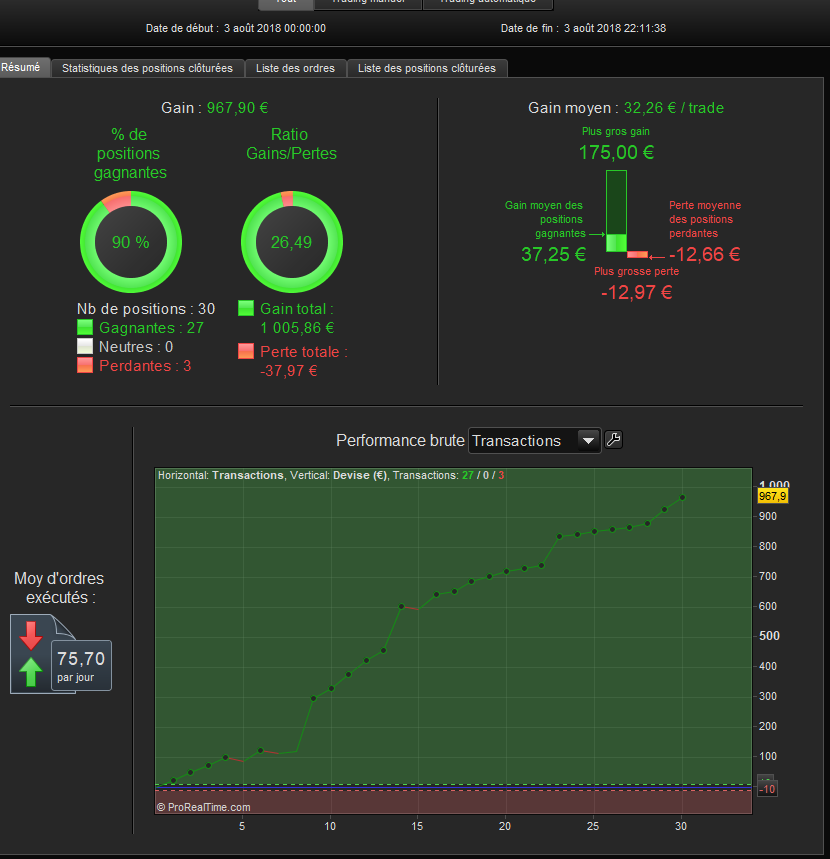Click the Plus gros gain 175,00 € value
The image size is (830, 859).
click(616, 152)
